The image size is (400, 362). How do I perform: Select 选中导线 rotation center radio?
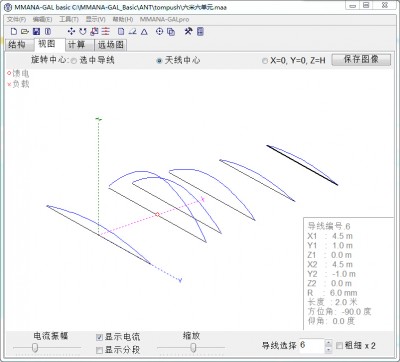pos(74,61)
